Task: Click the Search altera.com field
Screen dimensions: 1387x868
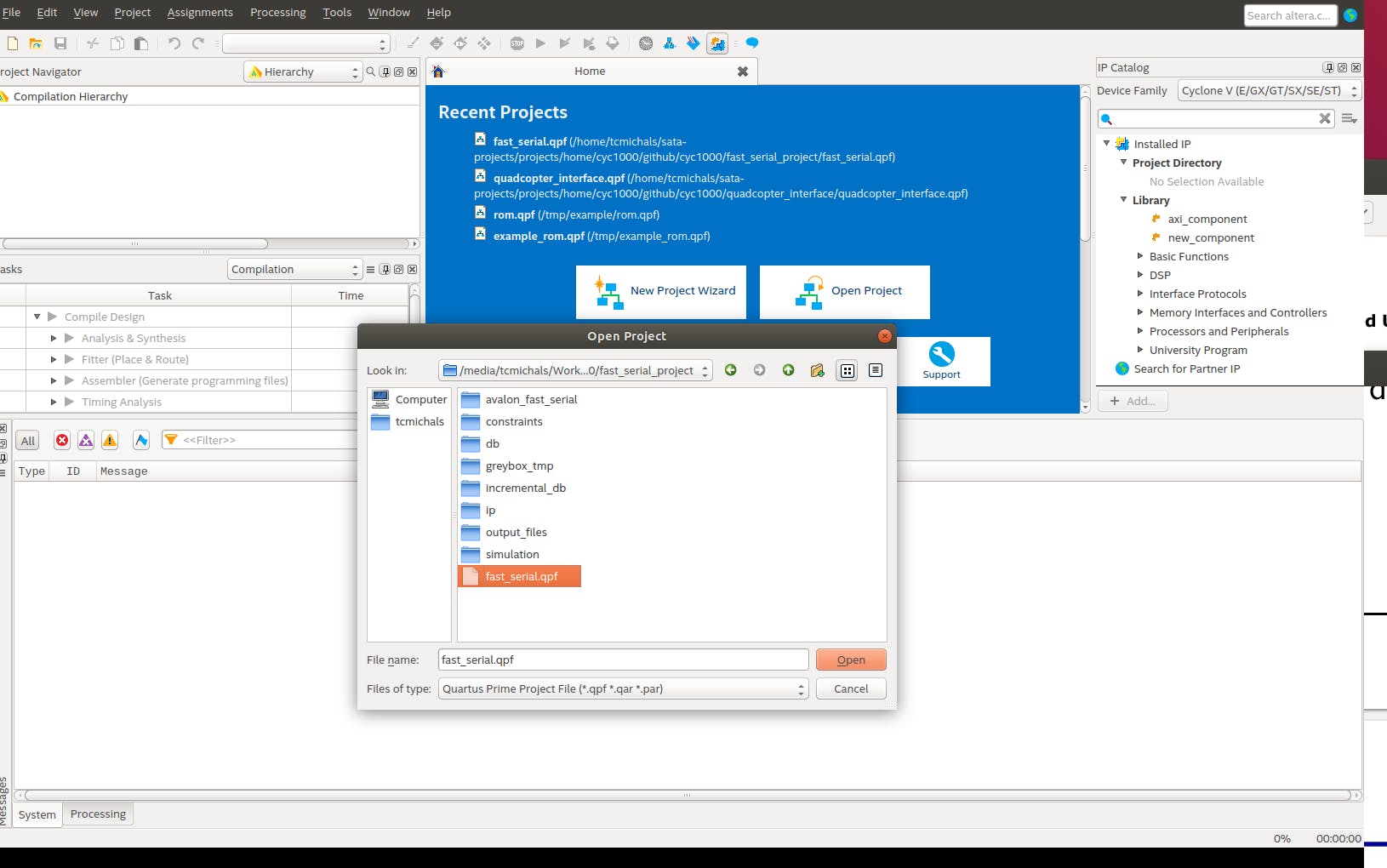Action: pyautogui.click(x=1289, y=15)
